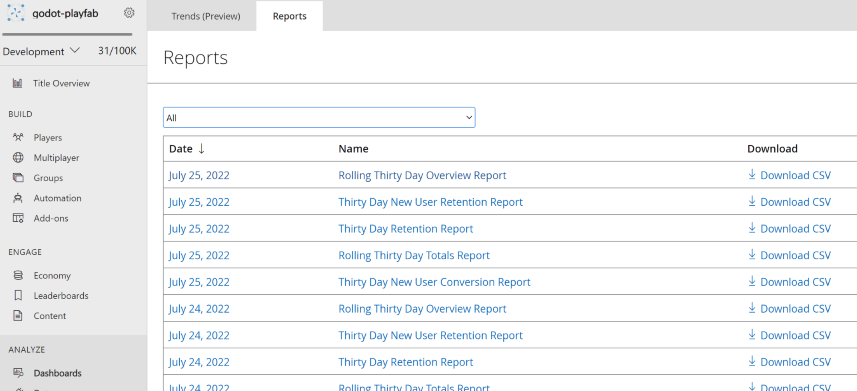857x391 pixels.
Task: Toggle sort arrow on Date column
Action: (201, 149)
